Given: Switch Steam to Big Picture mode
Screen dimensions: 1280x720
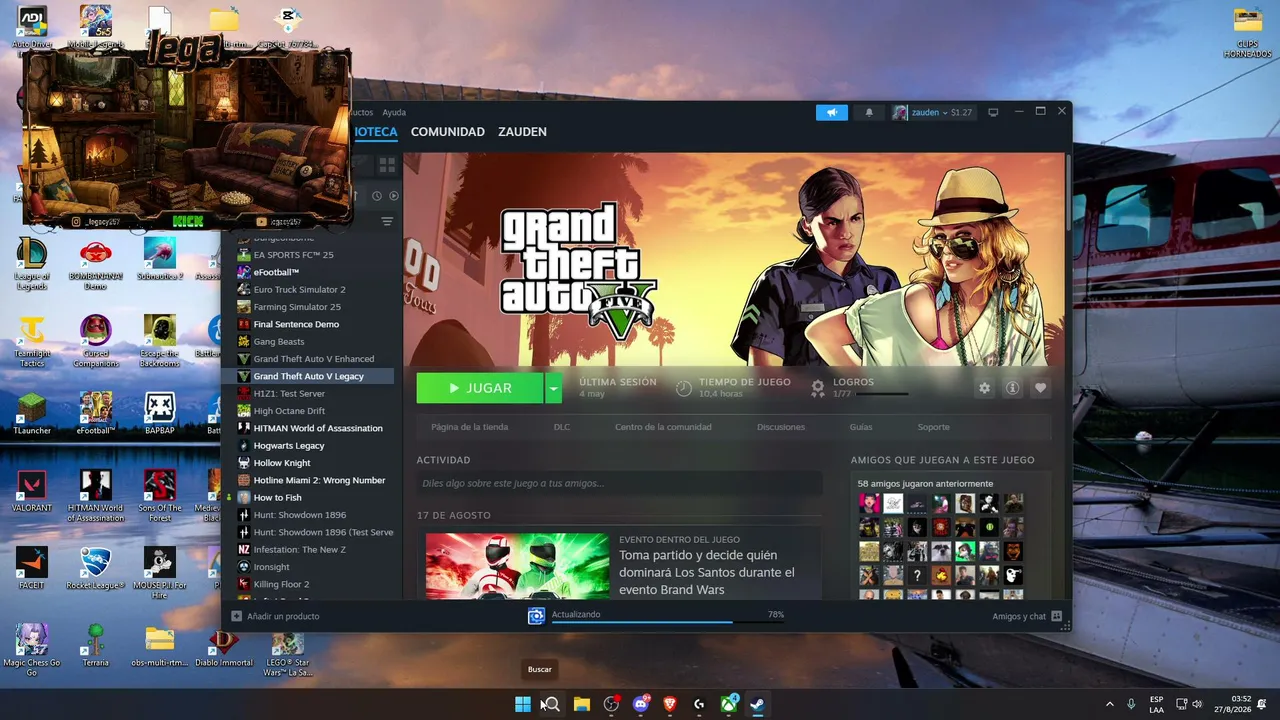Looking at the screenshot, I should (993, 112).
